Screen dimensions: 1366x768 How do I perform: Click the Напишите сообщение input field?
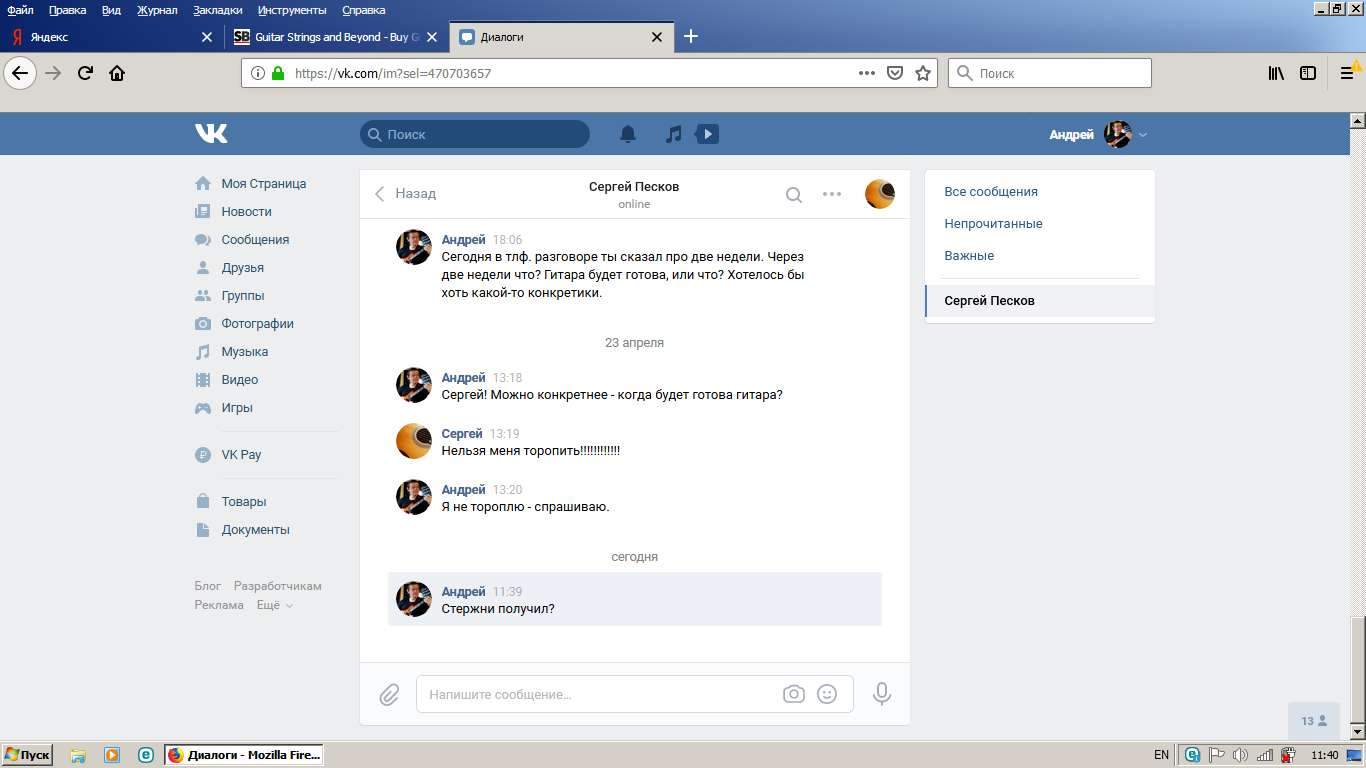point(600,694)
